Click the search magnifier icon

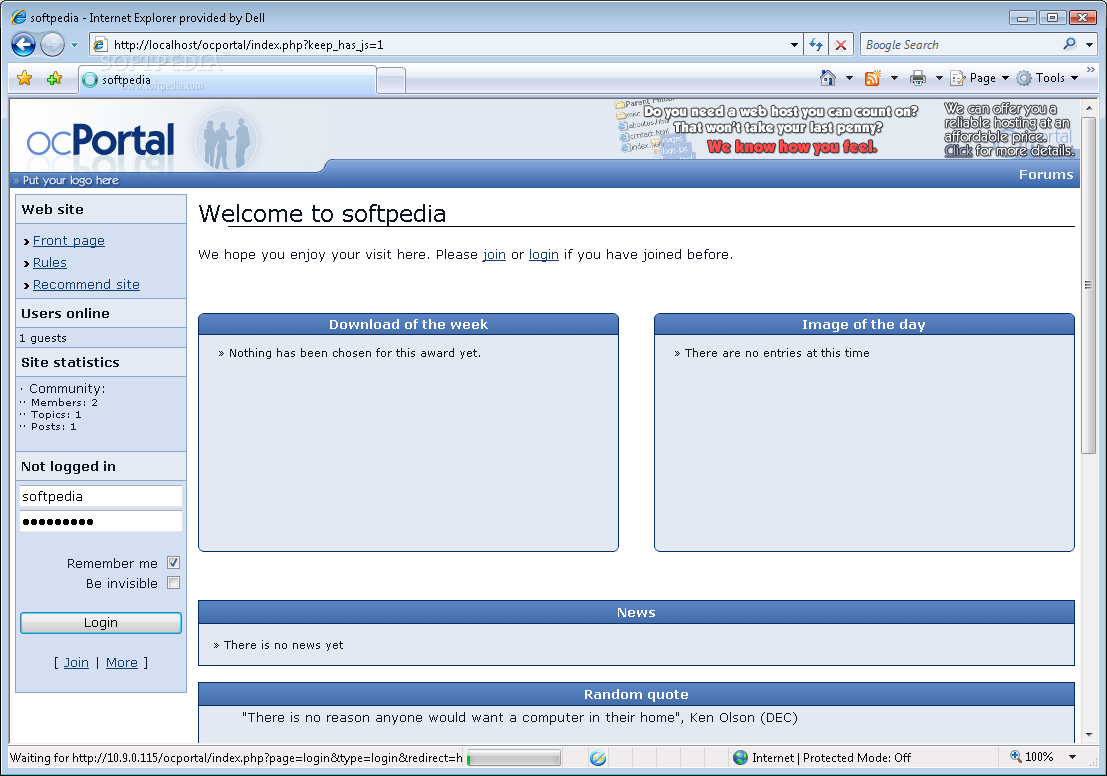pyautogui.click(x=1070, y=44)
